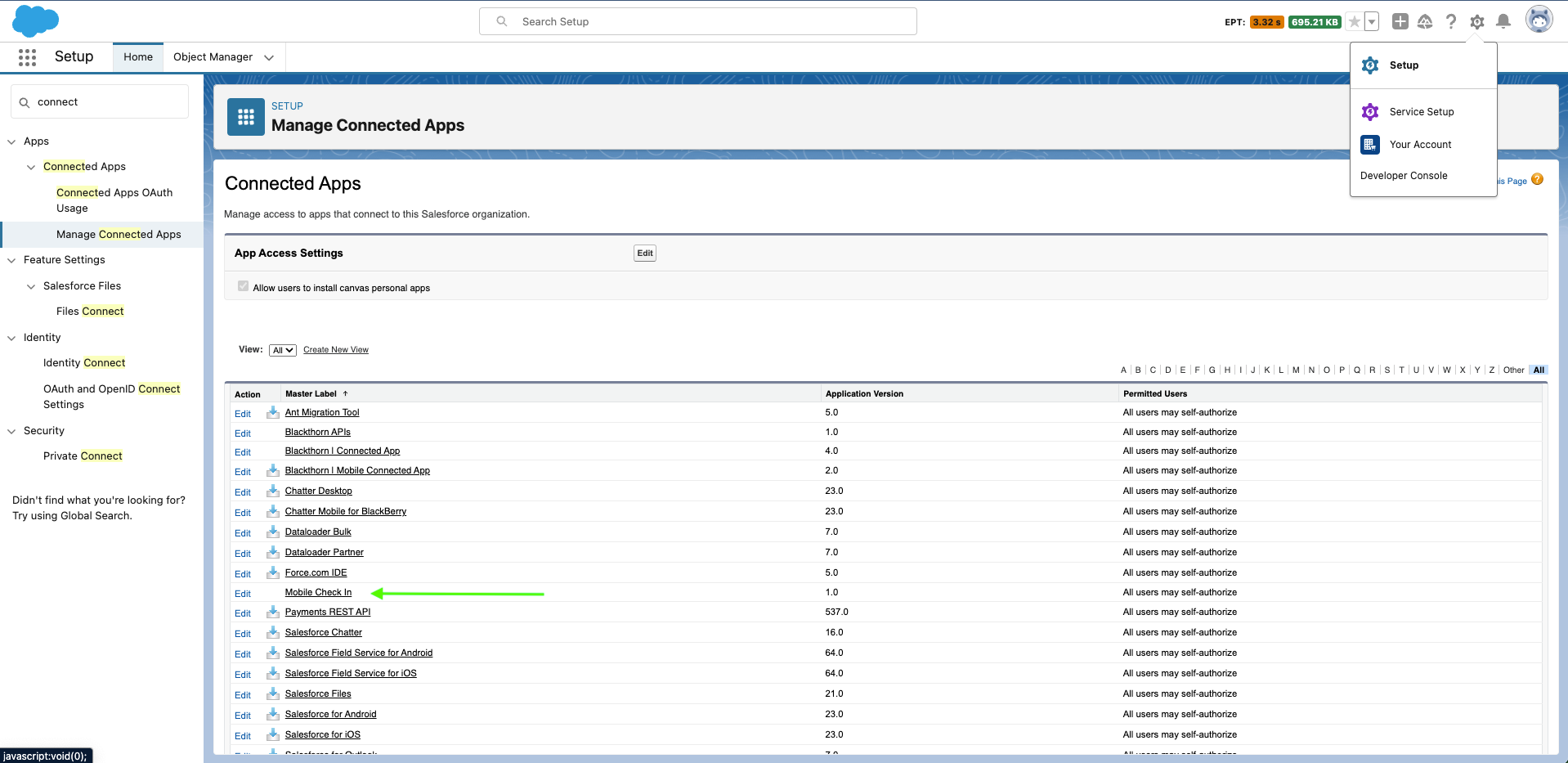The image size is (1568, 763).
Task: Collapse the Connected Apps tree node
Action: (31, 167)
